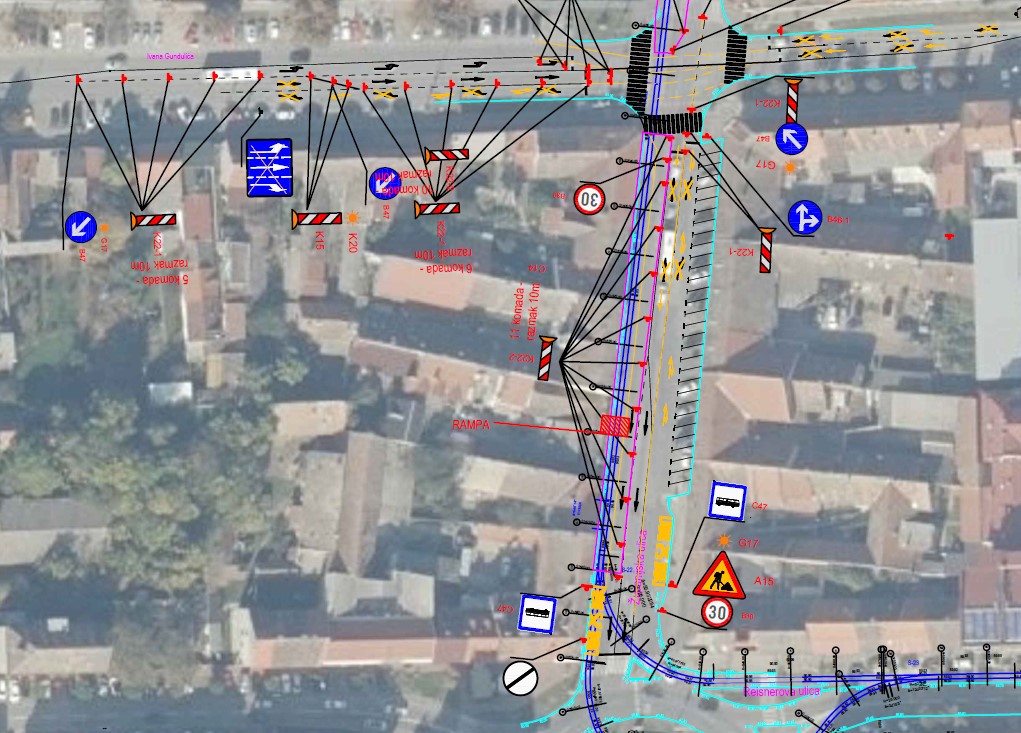
Task: Click the red A15 label text
Action: point(764,581)
